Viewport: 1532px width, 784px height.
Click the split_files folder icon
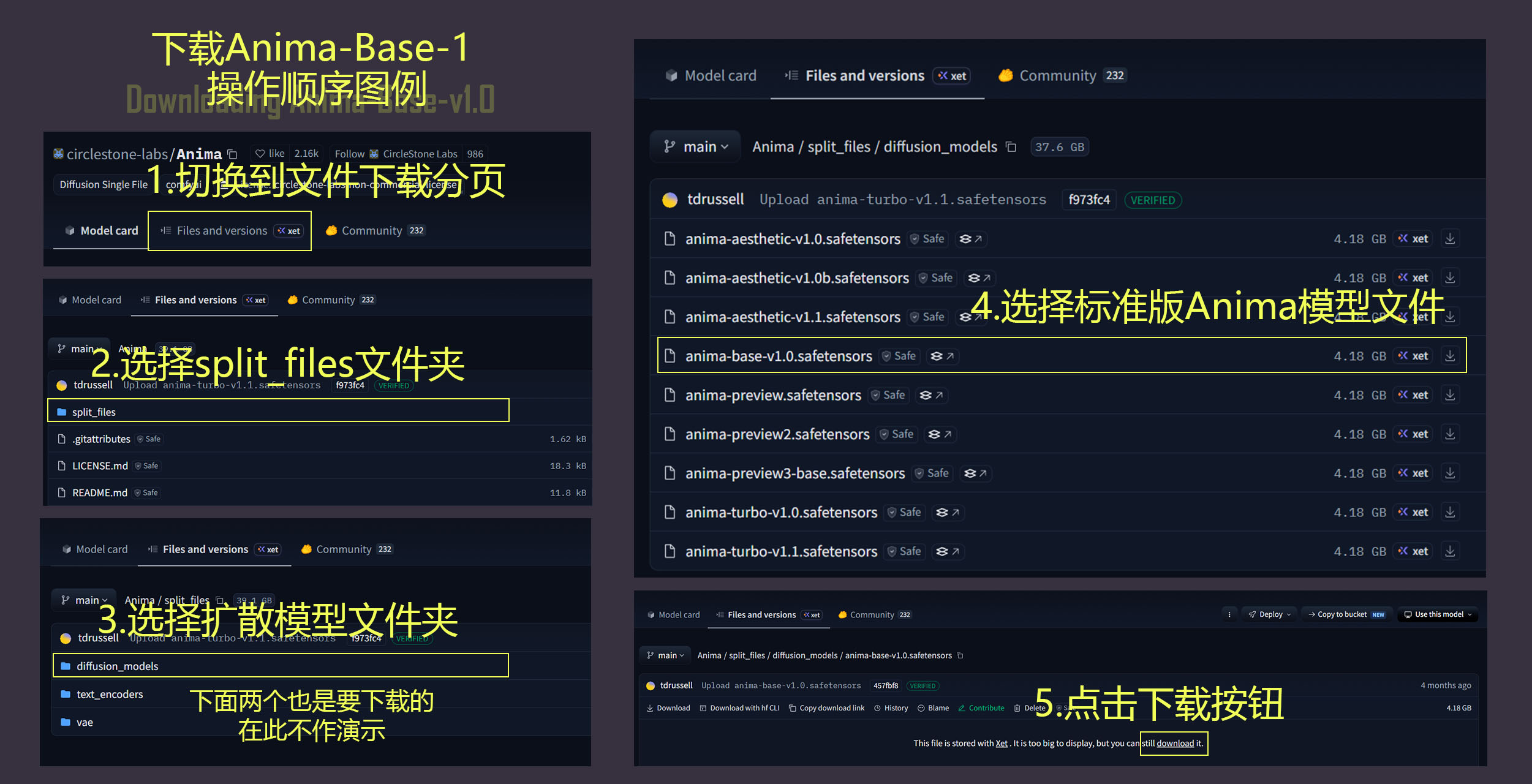(x=62, y=412)
